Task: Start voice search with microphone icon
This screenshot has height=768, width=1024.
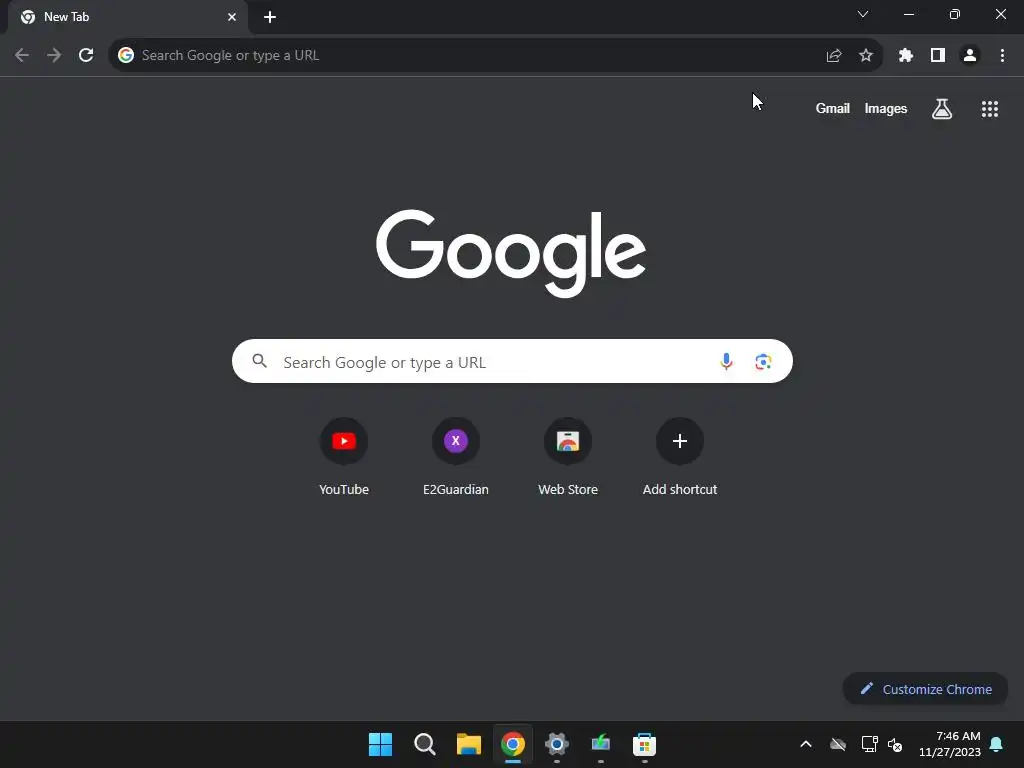Action: 726,361
